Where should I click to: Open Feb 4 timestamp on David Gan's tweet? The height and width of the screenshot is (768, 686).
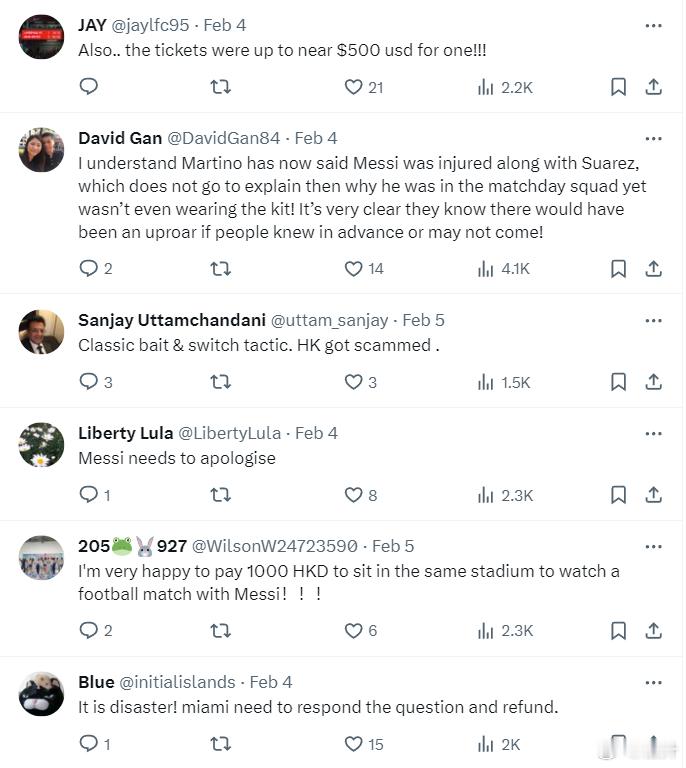316,138
